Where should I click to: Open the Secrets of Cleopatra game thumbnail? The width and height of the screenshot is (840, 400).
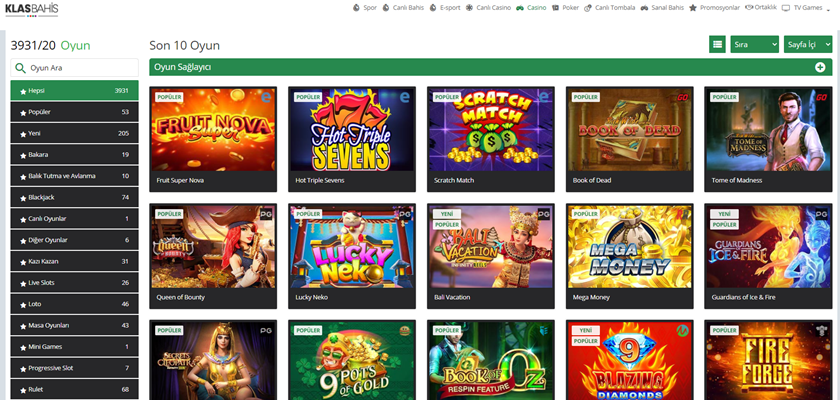213,361
